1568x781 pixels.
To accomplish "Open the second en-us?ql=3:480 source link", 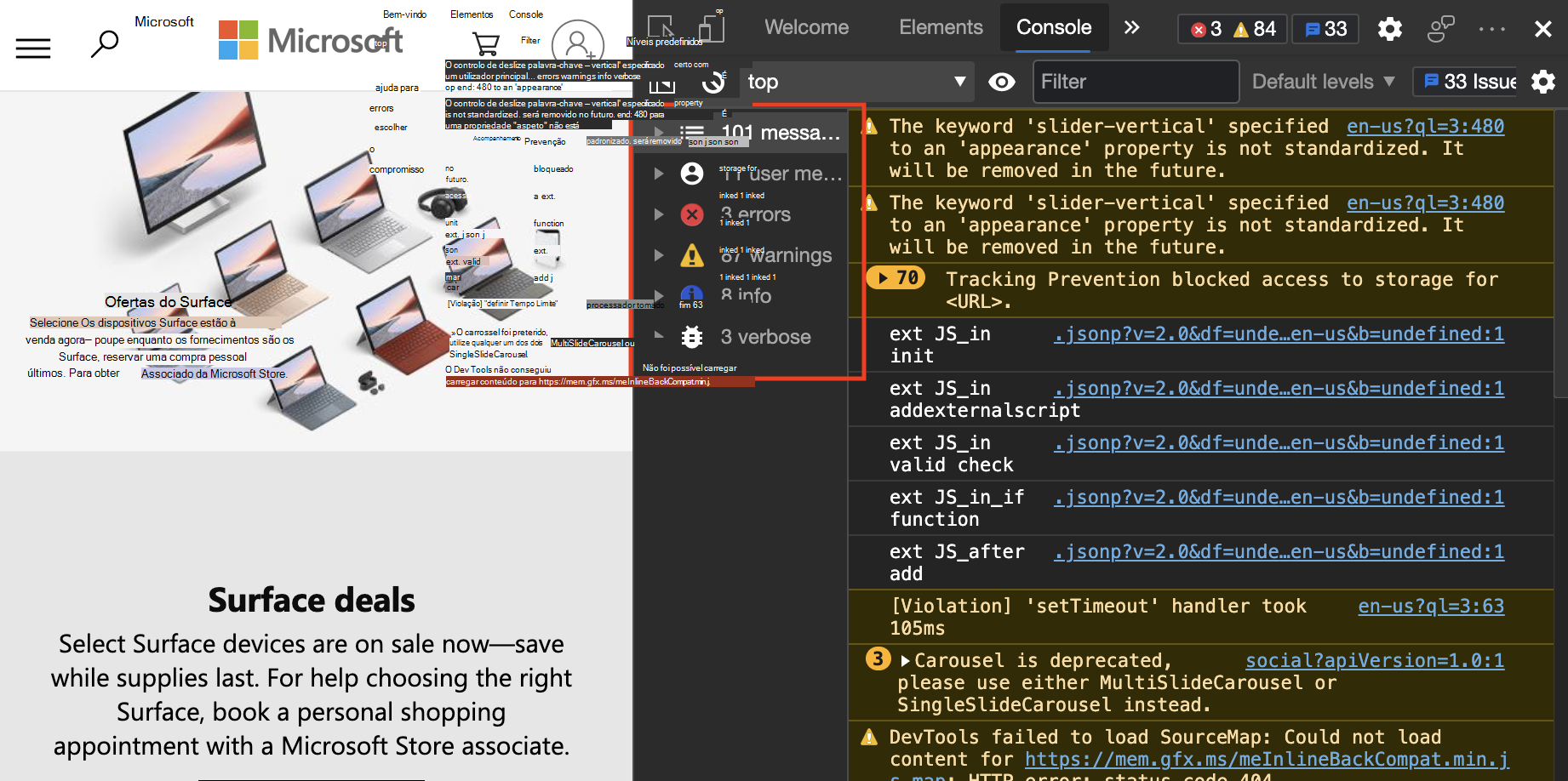I will (1425, 203).
